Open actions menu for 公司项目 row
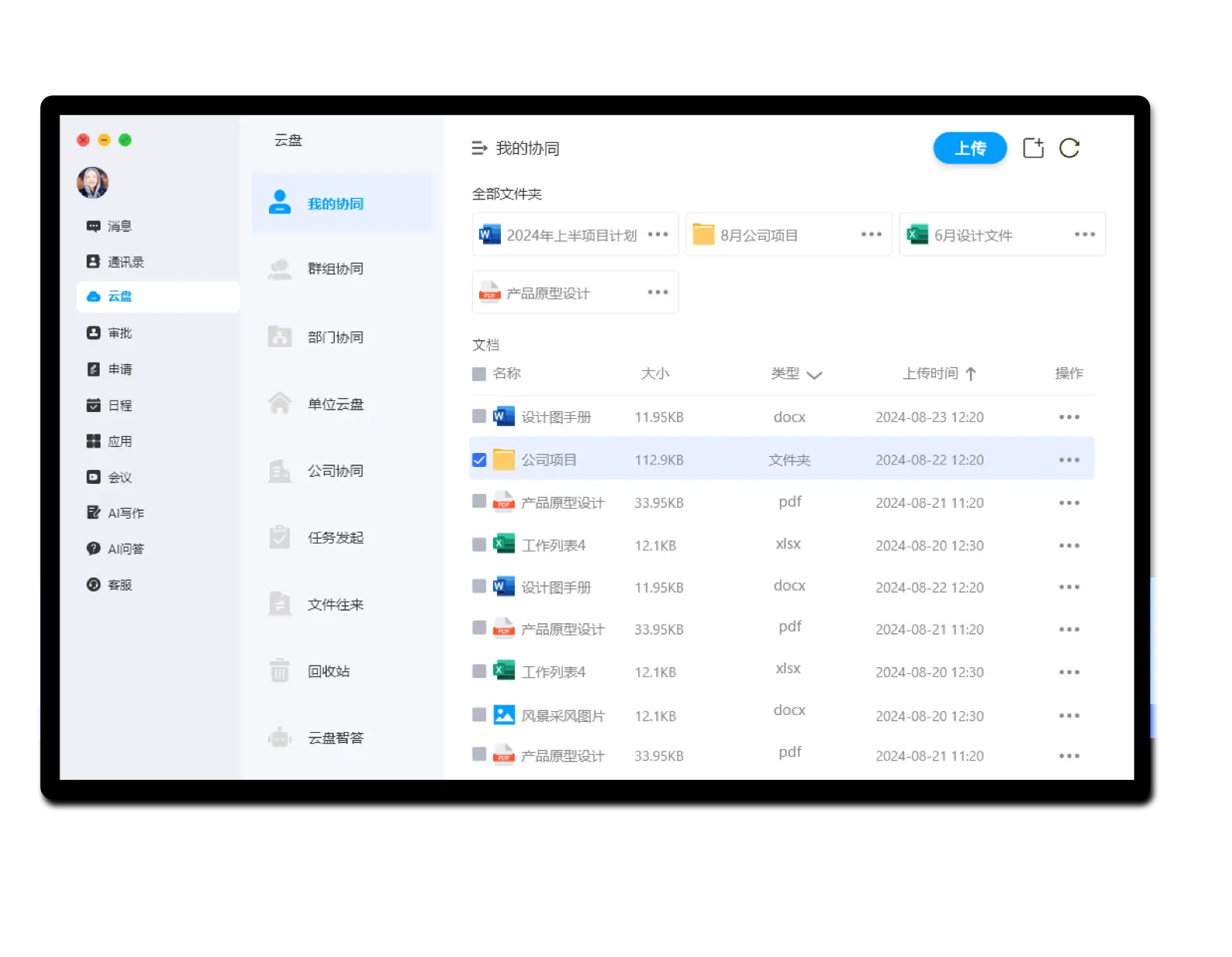This screenshot has width=1232, height=957. [x=1069, y=460]
